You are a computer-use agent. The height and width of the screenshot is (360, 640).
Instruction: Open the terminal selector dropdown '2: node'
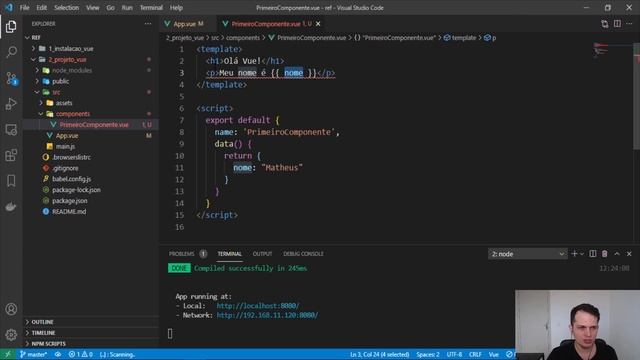[x=527, y=254]
